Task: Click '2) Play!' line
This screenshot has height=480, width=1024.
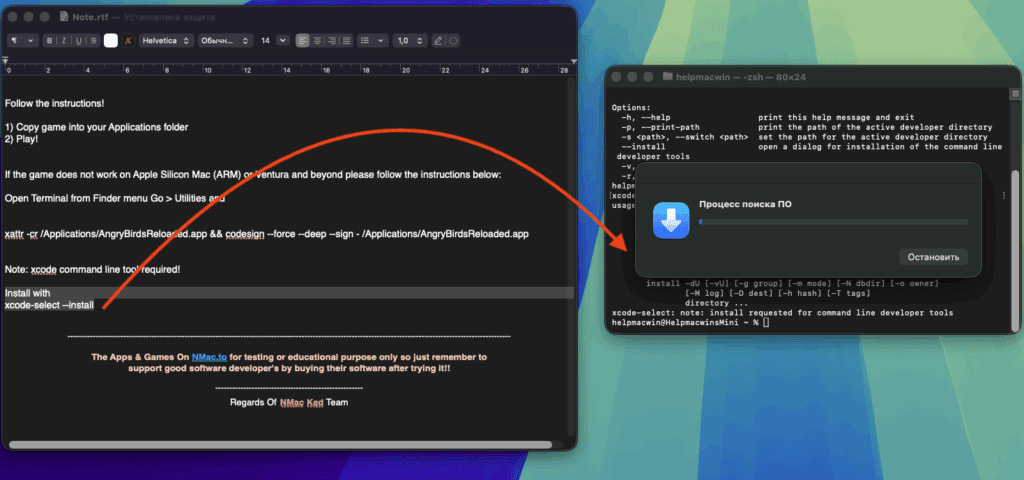Action: click(x=21, y=139)
